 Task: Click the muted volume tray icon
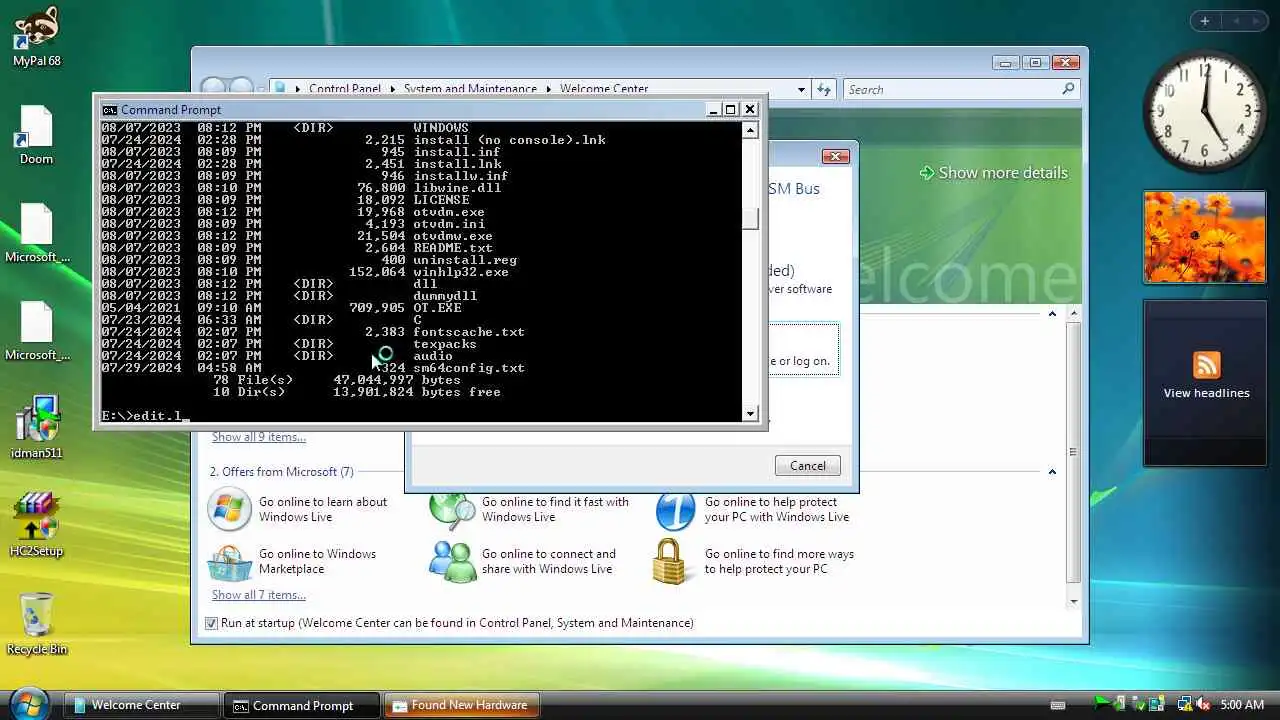point(1203,705)
